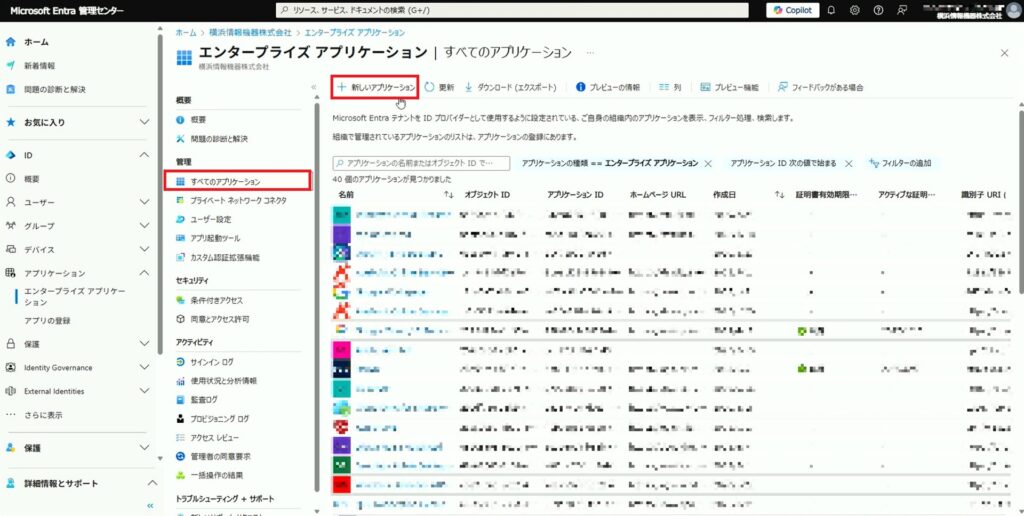Open the ellipsis more options next to title
The width and height of the screenshot is (1024, 516).
(590, 53)
